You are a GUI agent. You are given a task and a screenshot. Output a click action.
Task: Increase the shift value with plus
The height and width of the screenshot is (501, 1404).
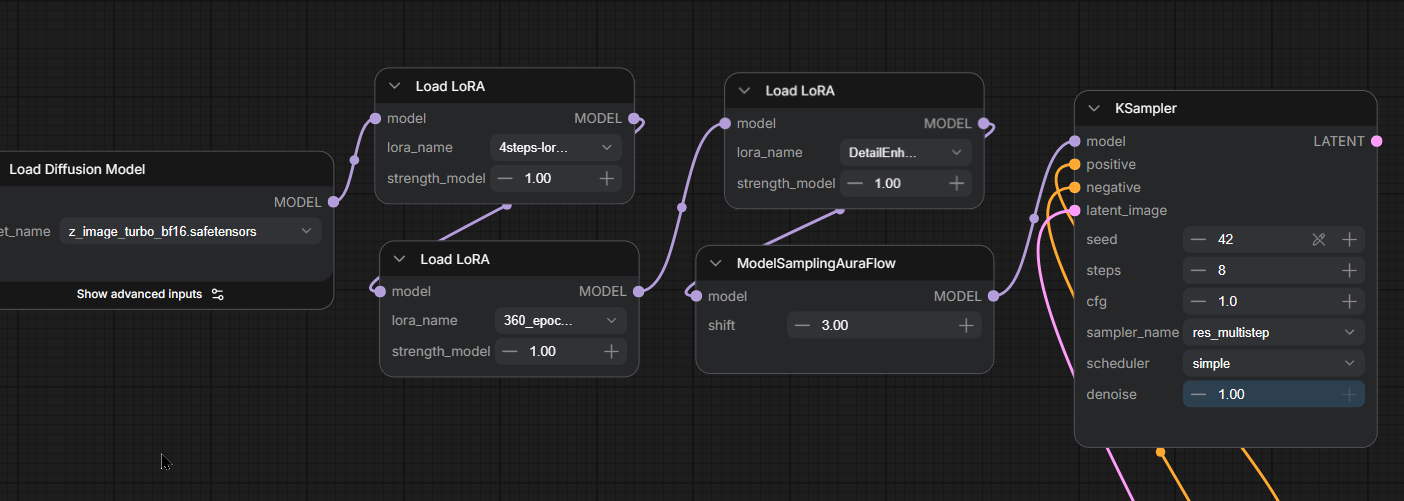pos(966,325)
